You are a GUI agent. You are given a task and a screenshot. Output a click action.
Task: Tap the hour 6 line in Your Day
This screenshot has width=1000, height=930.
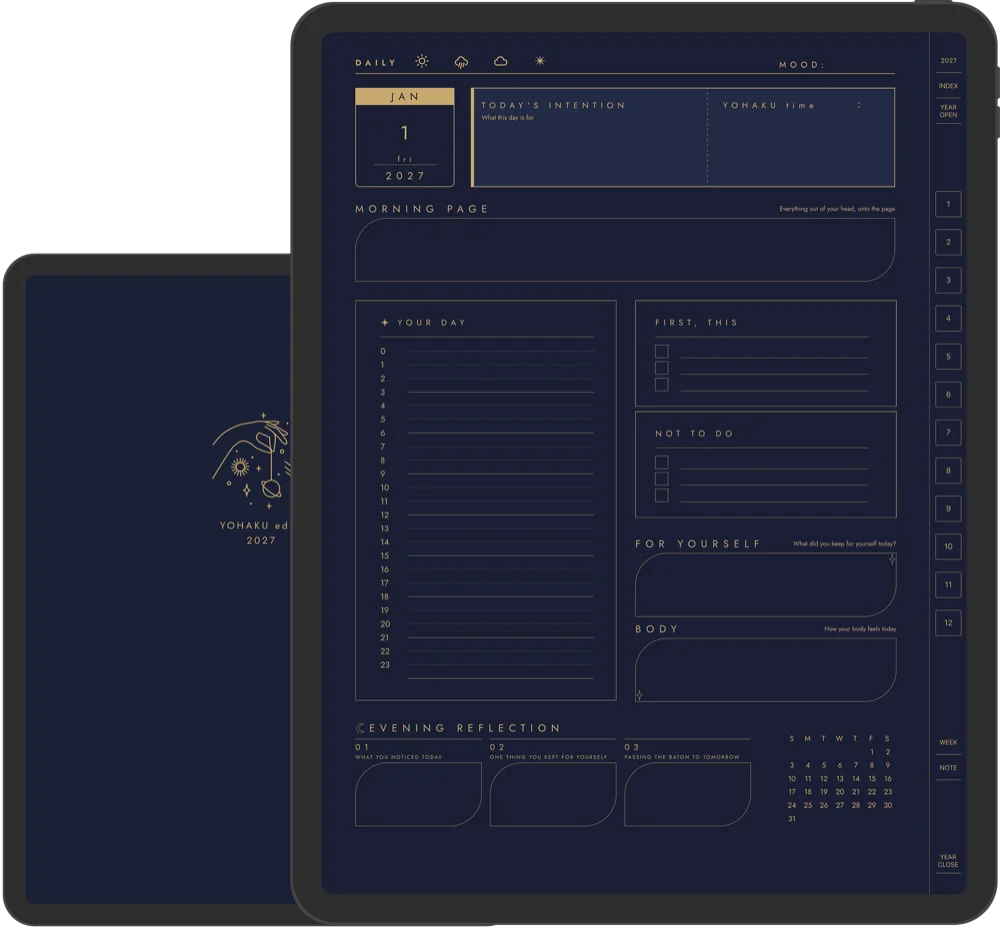pyautogui.click(x=501, y=432)
